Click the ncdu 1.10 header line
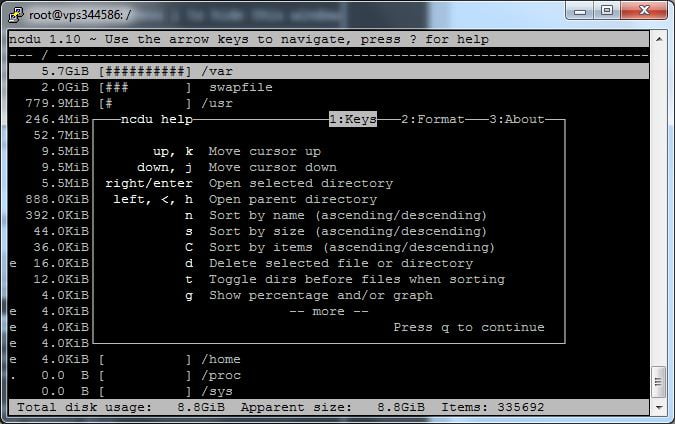Viewport: 675px width, 424px height. [329, 39]
